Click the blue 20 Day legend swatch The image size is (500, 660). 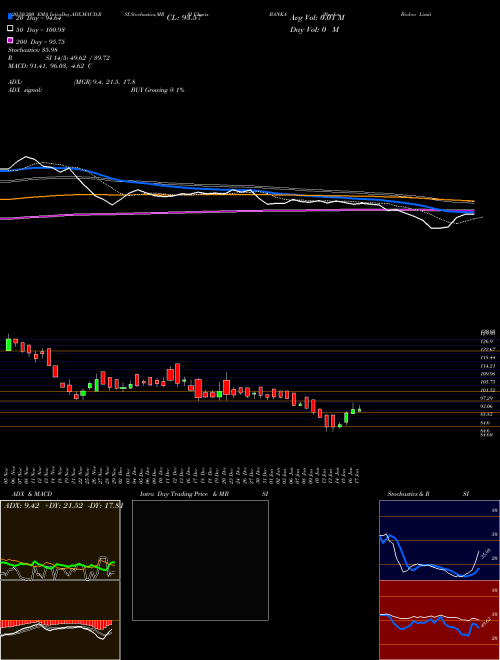(10, 17)
